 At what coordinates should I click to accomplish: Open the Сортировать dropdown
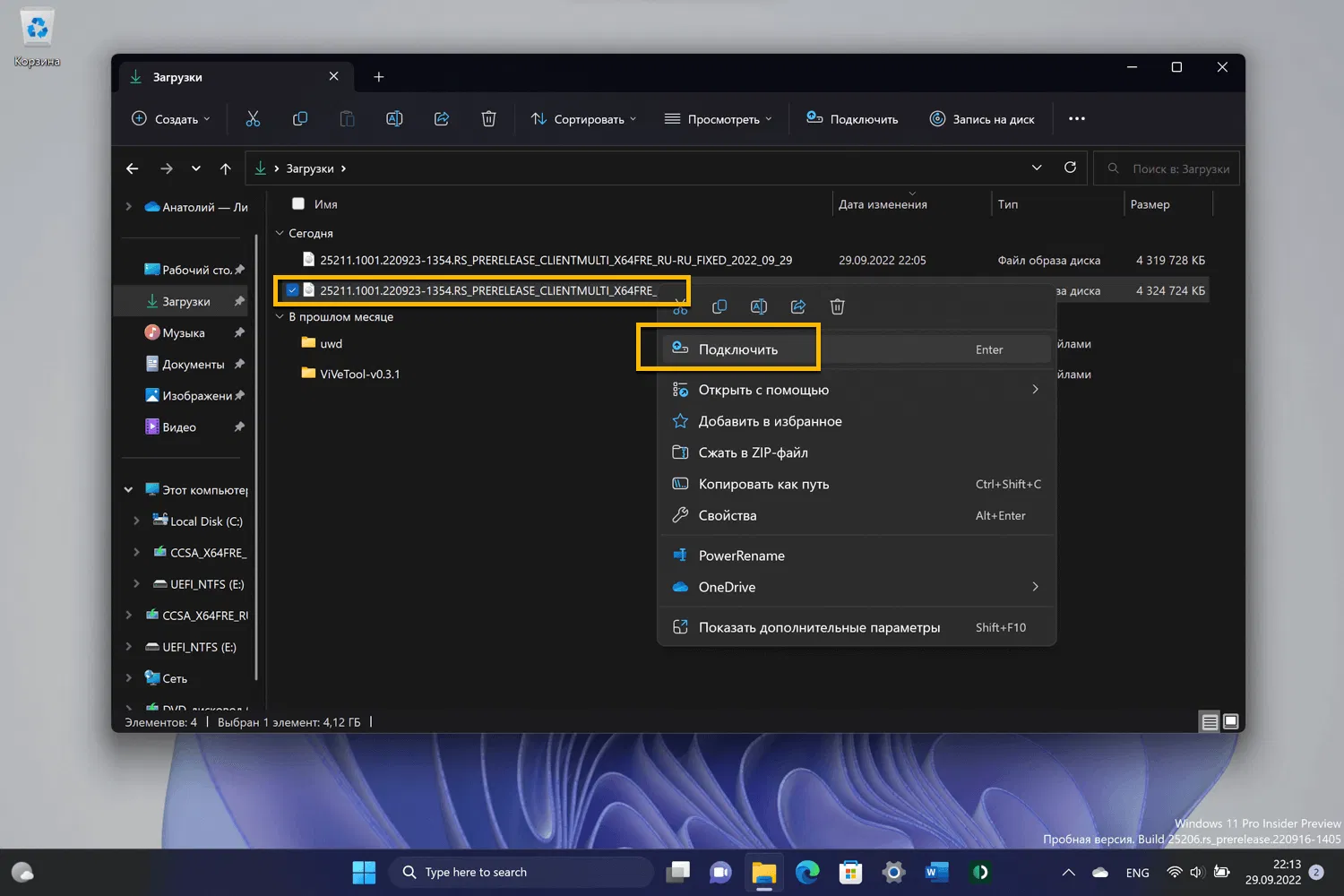pos(583,119)
